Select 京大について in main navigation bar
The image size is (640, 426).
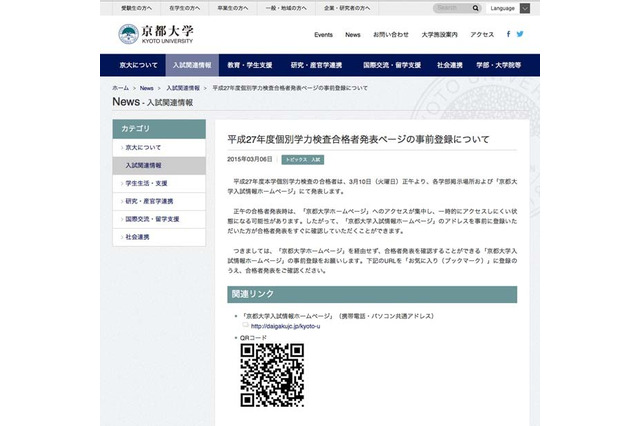pyautogui.click(x=138, y=65)
